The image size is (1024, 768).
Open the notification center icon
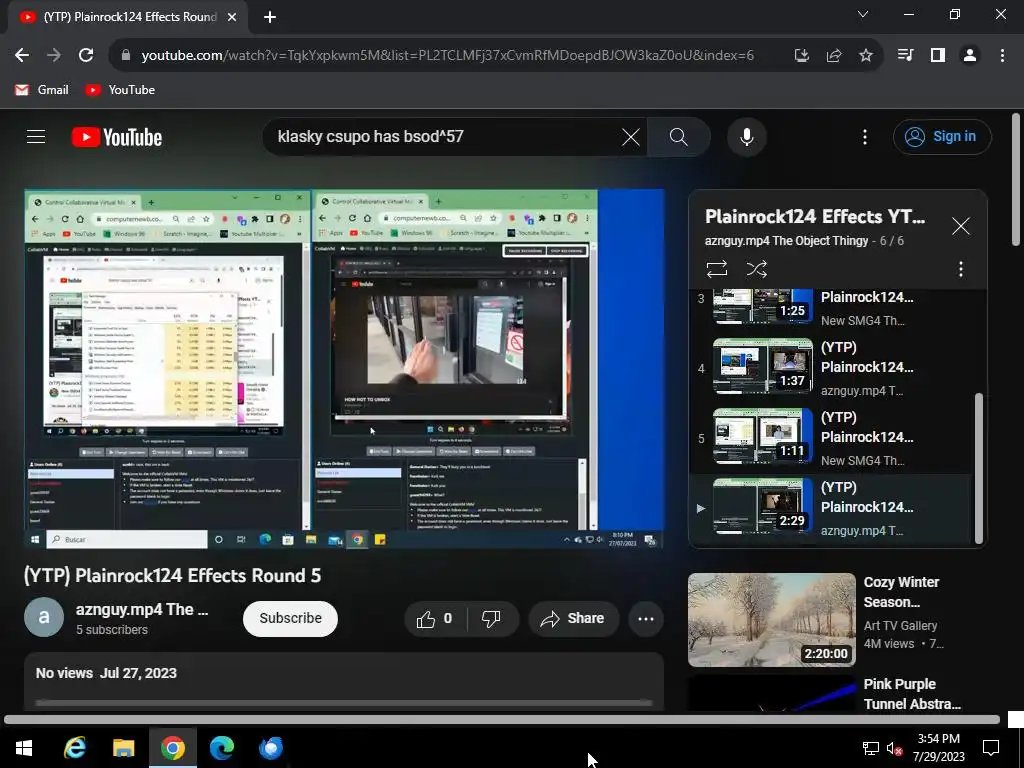tap(991, 748)
